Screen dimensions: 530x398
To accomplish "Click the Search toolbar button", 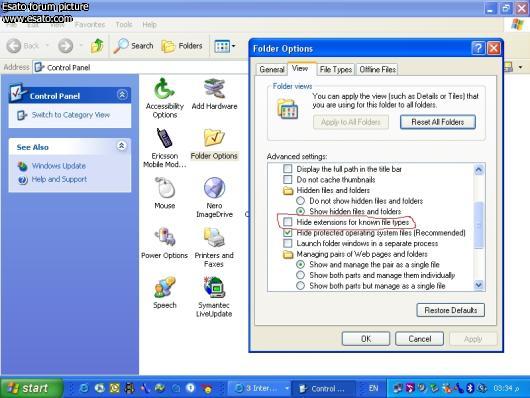I will click(133, 46).
